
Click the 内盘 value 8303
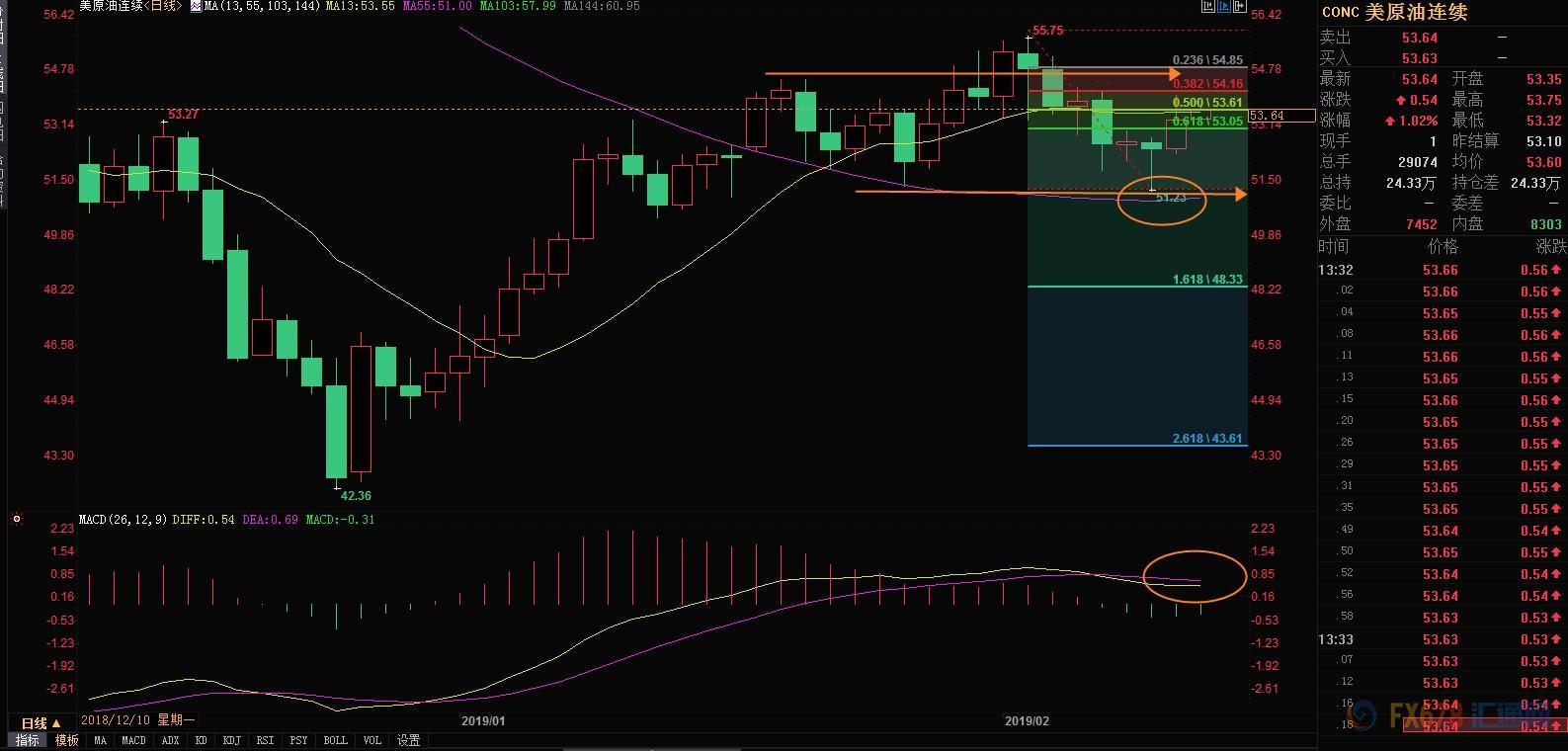click(1546, 224)
